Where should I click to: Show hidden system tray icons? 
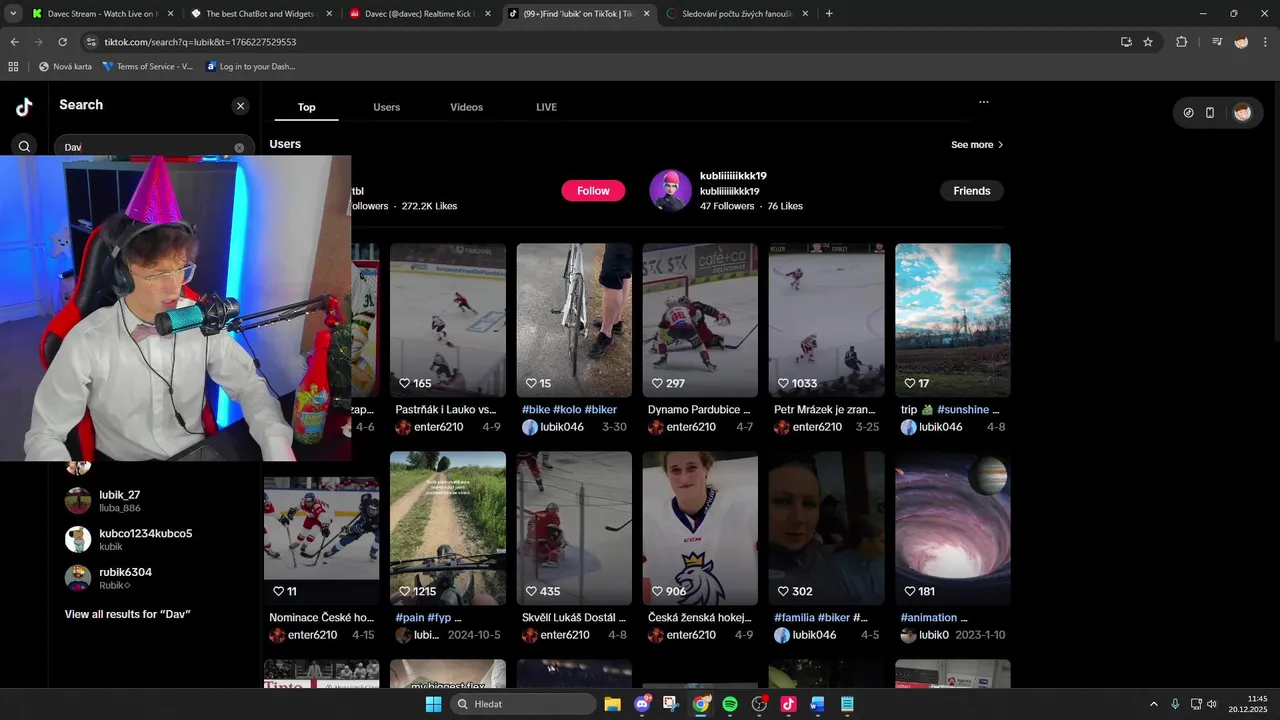coord(1153,704)
